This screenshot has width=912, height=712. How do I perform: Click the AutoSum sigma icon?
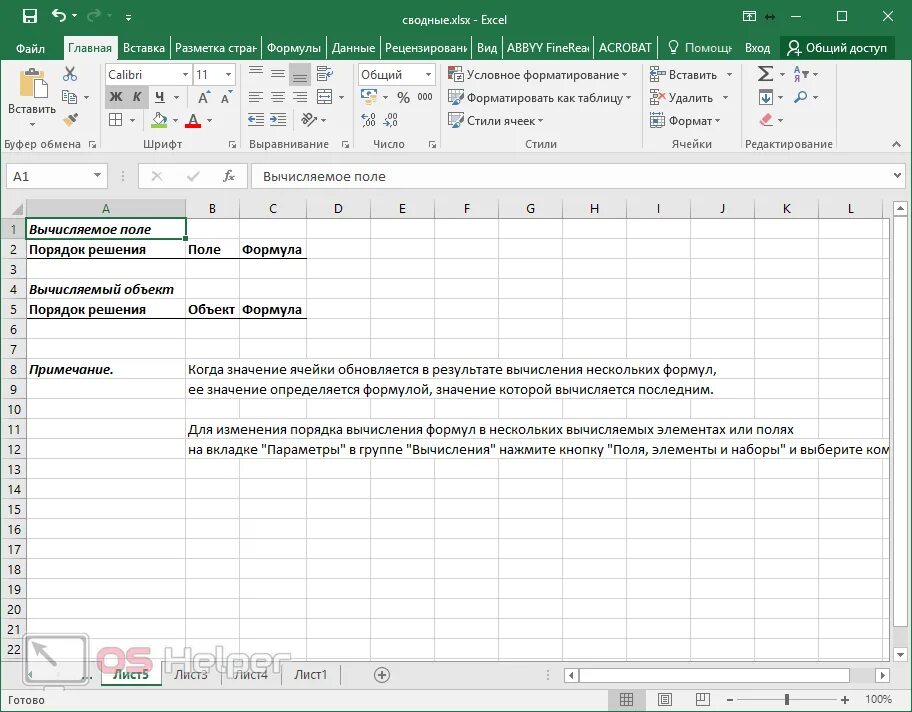765,74
